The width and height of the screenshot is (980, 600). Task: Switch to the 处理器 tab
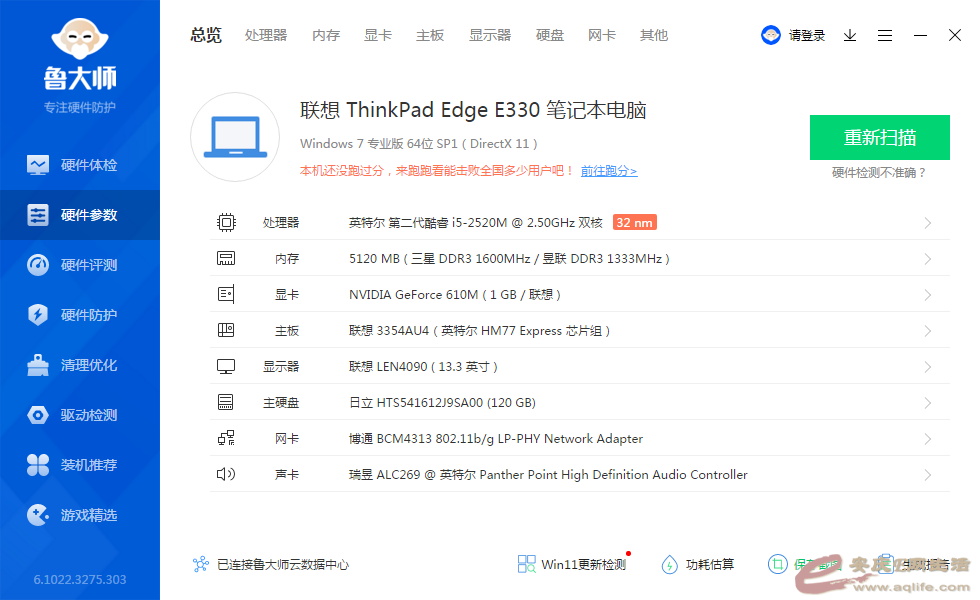[266, 35]
